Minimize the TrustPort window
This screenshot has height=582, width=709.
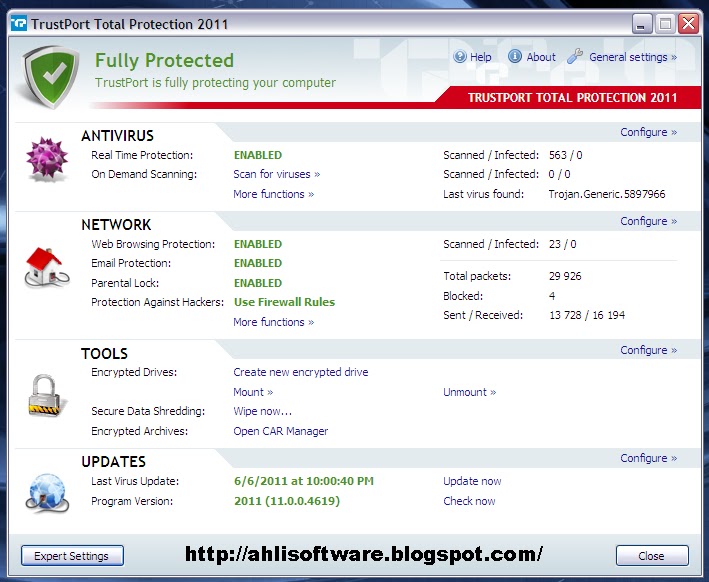(642, 24)
